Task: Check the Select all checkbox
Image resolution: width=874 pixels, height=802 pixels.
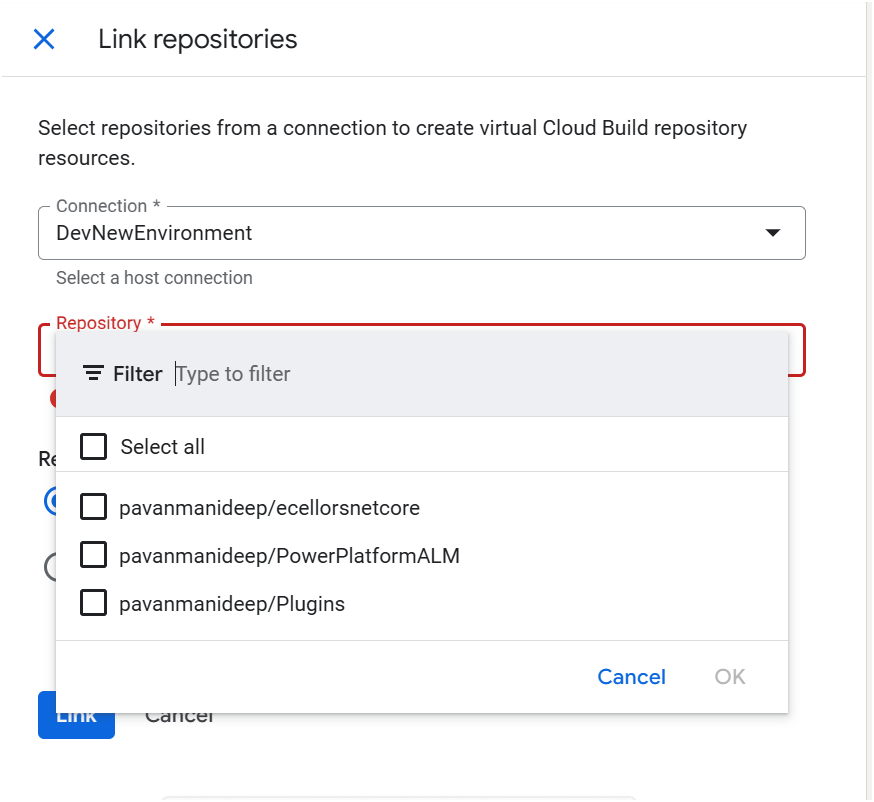Action: (94, 446)
